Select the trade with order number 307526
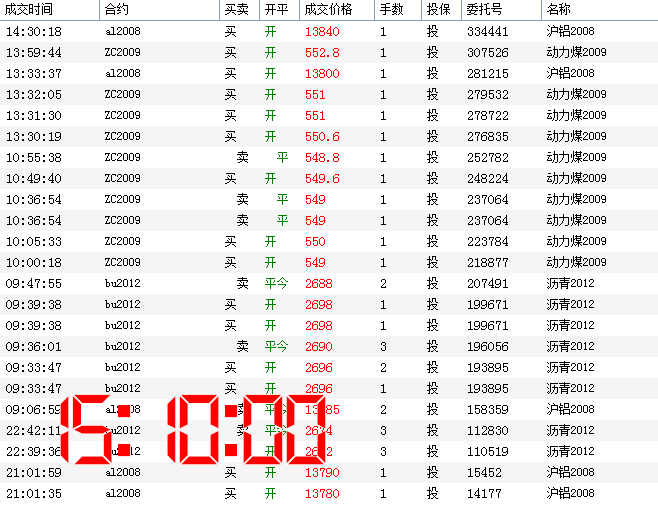658x517 pixels. 487,53
